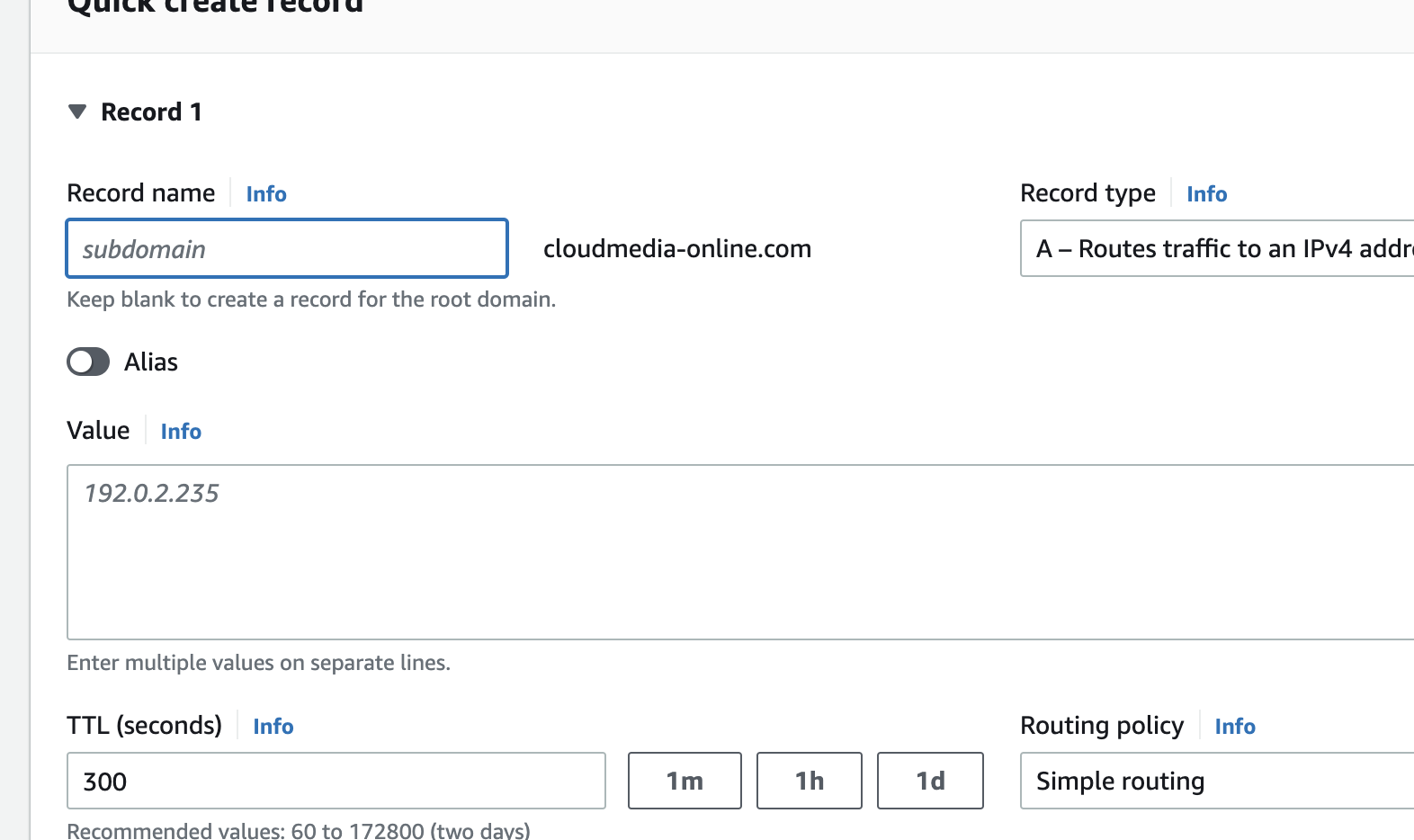Viewport: 1414px width, 840px height.
Task: Click the cloudmedia-online.com domain suffix
Action: (x=677, y=249)
